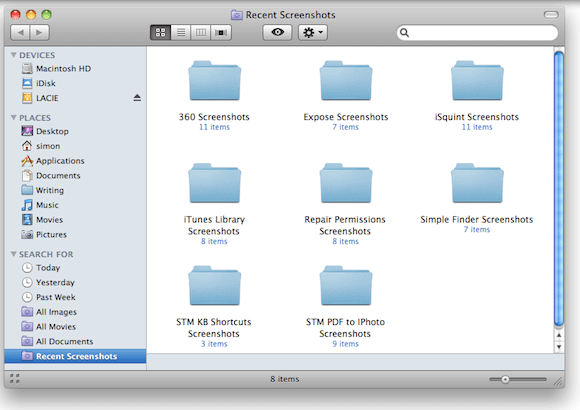Select the STM PDF to iPhoto Screenshots folder
Viewport: 580px width, 410px height.
pyautogui.click(x=346, y=286)
